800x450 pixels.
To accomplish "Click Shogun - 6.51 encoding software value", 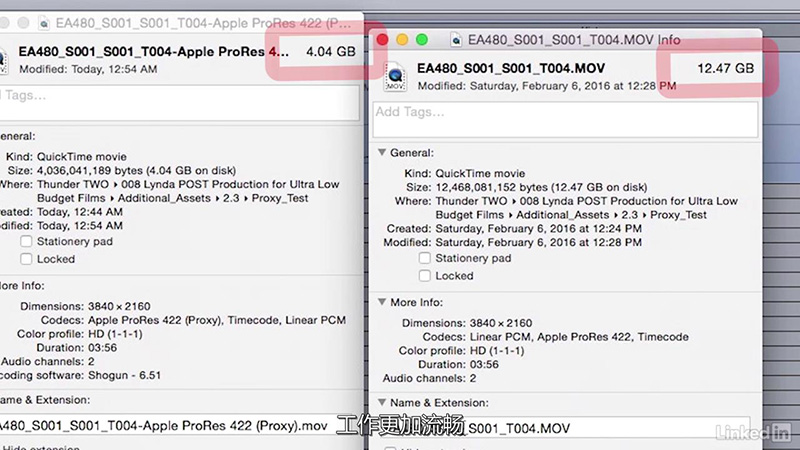I will click(x=124, y=375).
